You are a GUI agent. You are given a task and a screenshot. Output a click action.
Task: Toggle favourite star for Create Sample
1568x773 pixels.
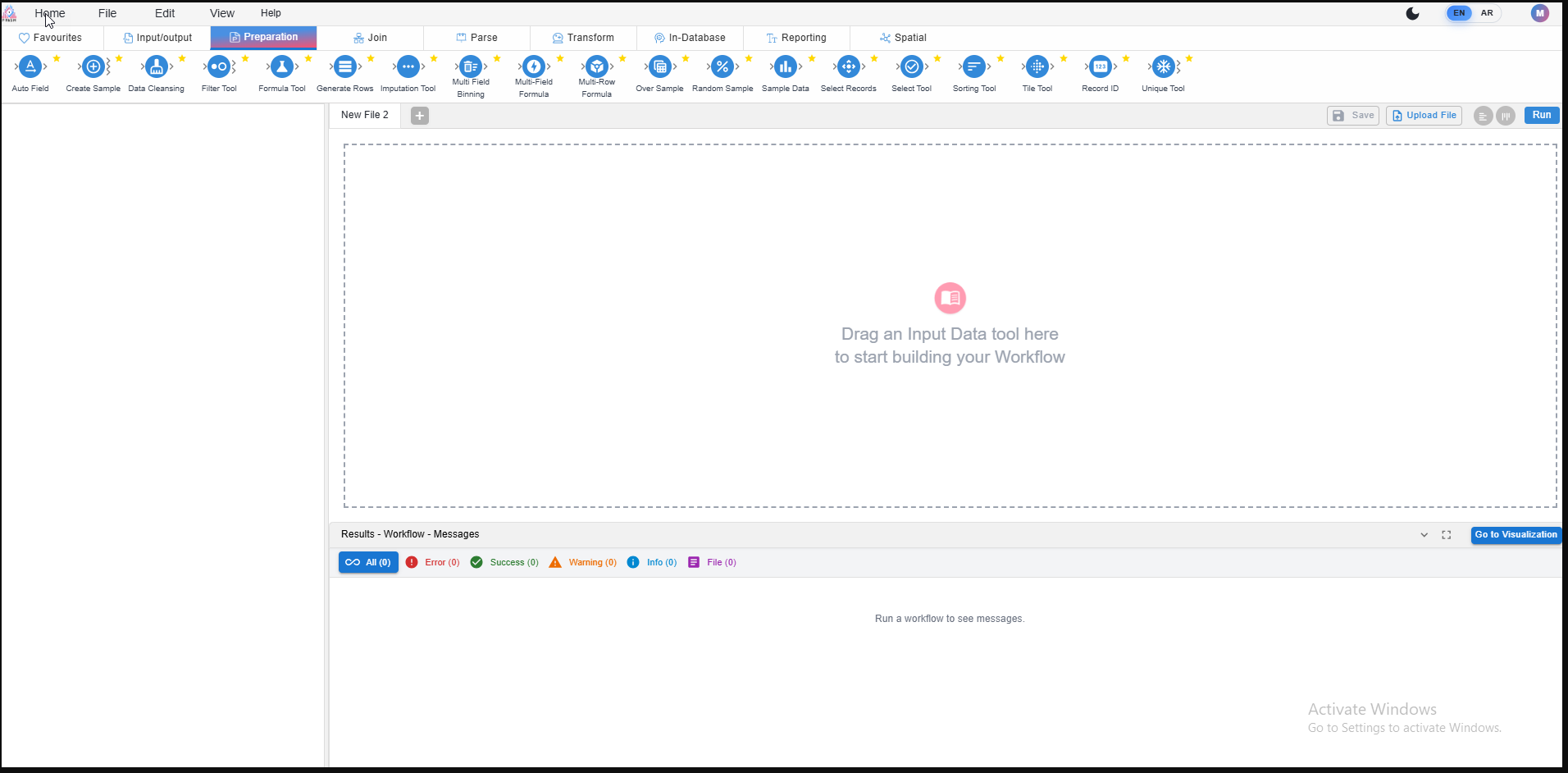(x=119, y=58)
